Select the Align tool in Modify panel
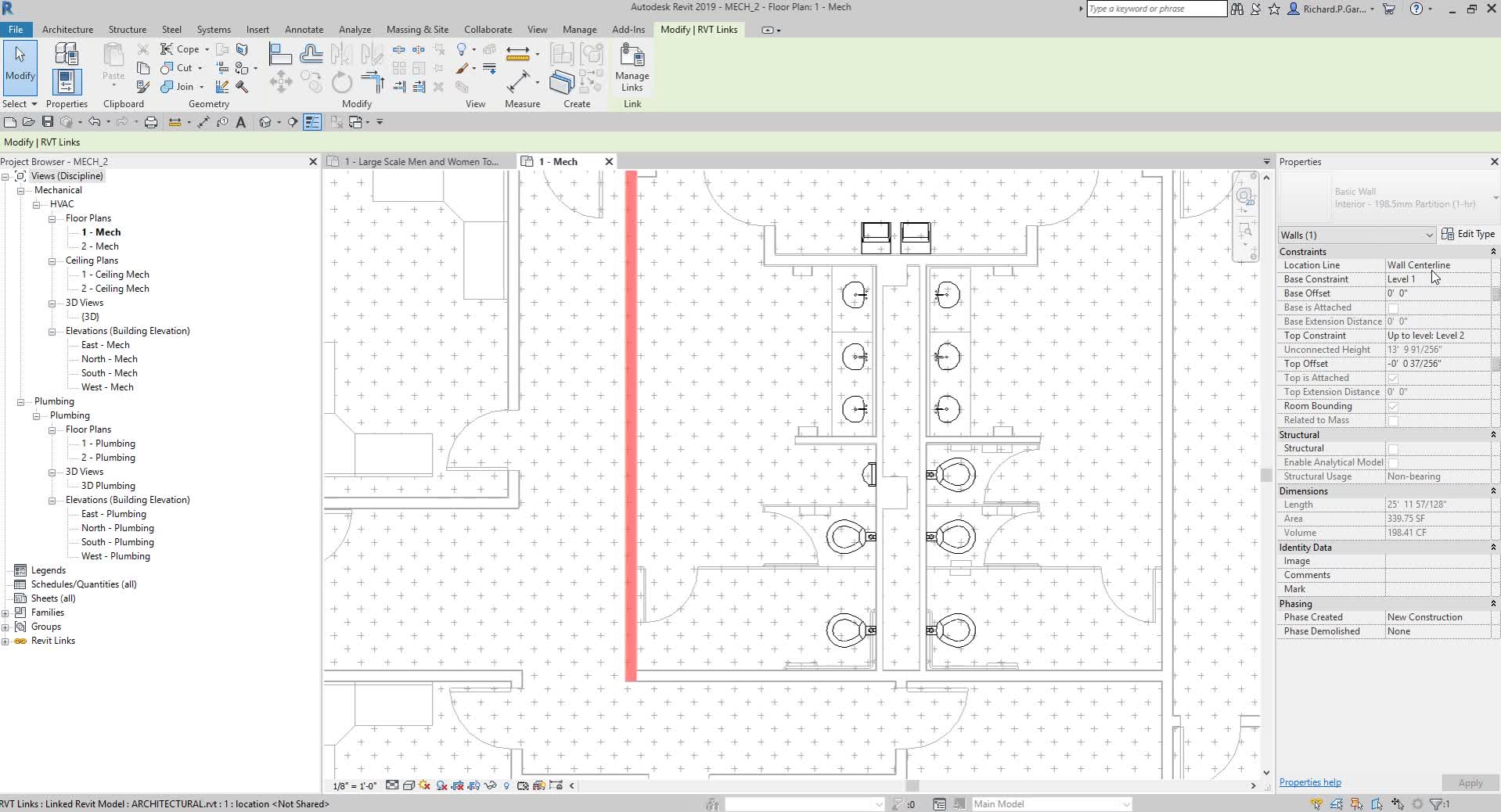The height and width of the screenshot is (812, 1501). click(x=279, y=53)
